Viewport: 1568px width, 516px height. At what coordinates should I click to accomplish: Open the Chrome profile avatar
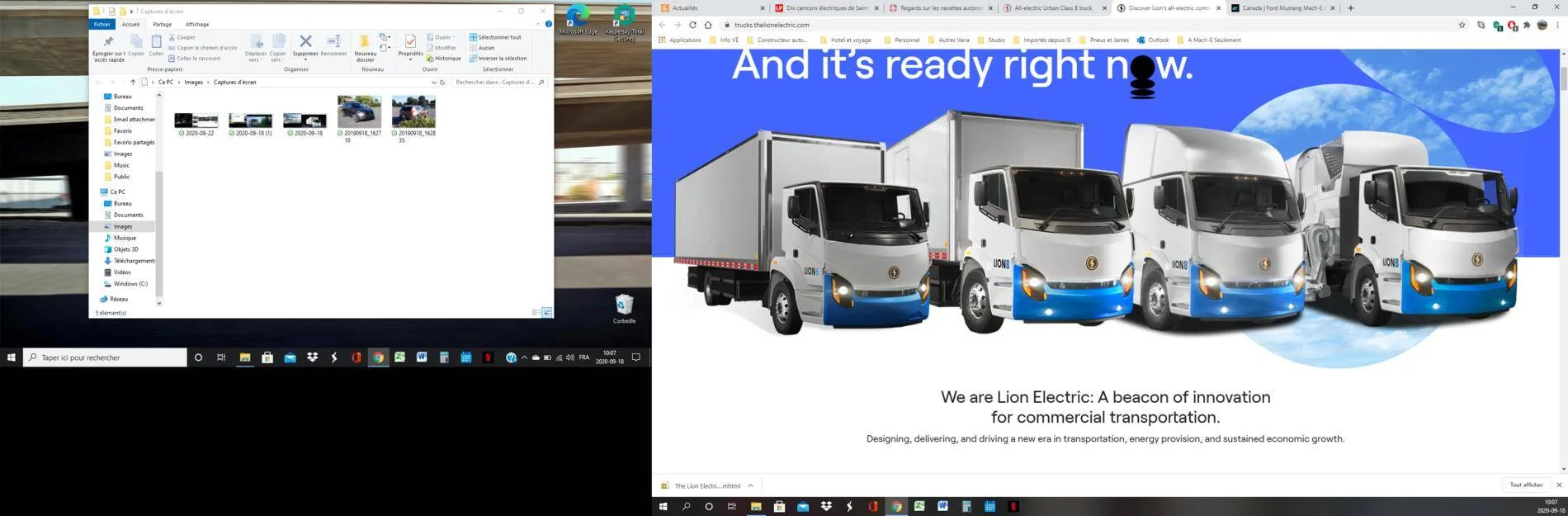pyautogui.click(x=1542, y=25)
